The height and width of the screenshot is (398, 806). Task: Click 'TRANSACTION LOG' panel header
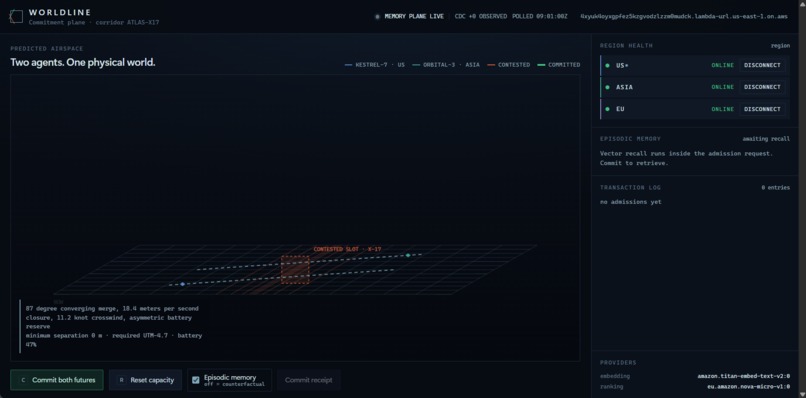pyautogui.click(x=630, y=188)
